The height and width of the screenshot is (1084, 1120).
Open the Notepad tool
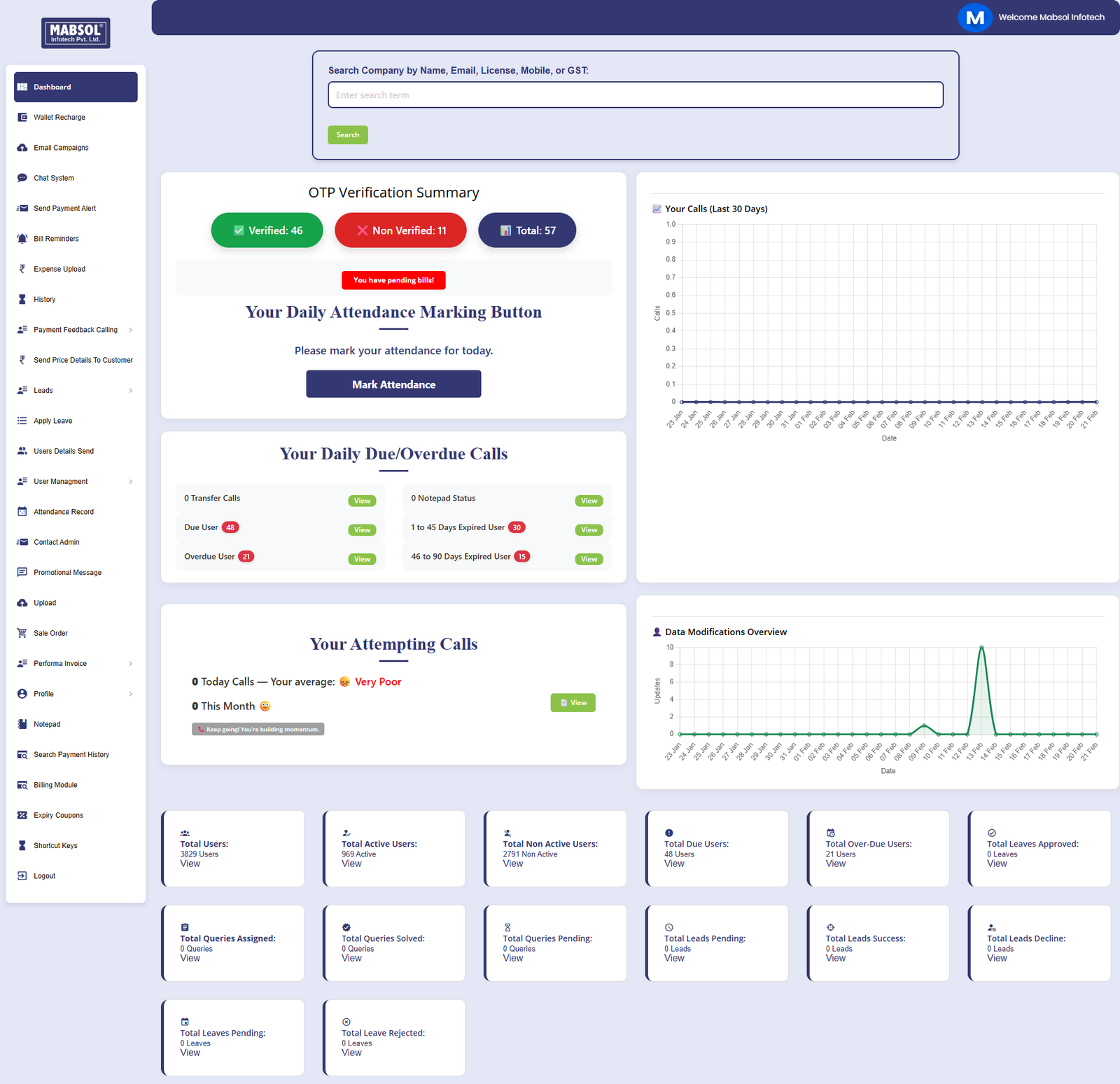click(46, 724)
